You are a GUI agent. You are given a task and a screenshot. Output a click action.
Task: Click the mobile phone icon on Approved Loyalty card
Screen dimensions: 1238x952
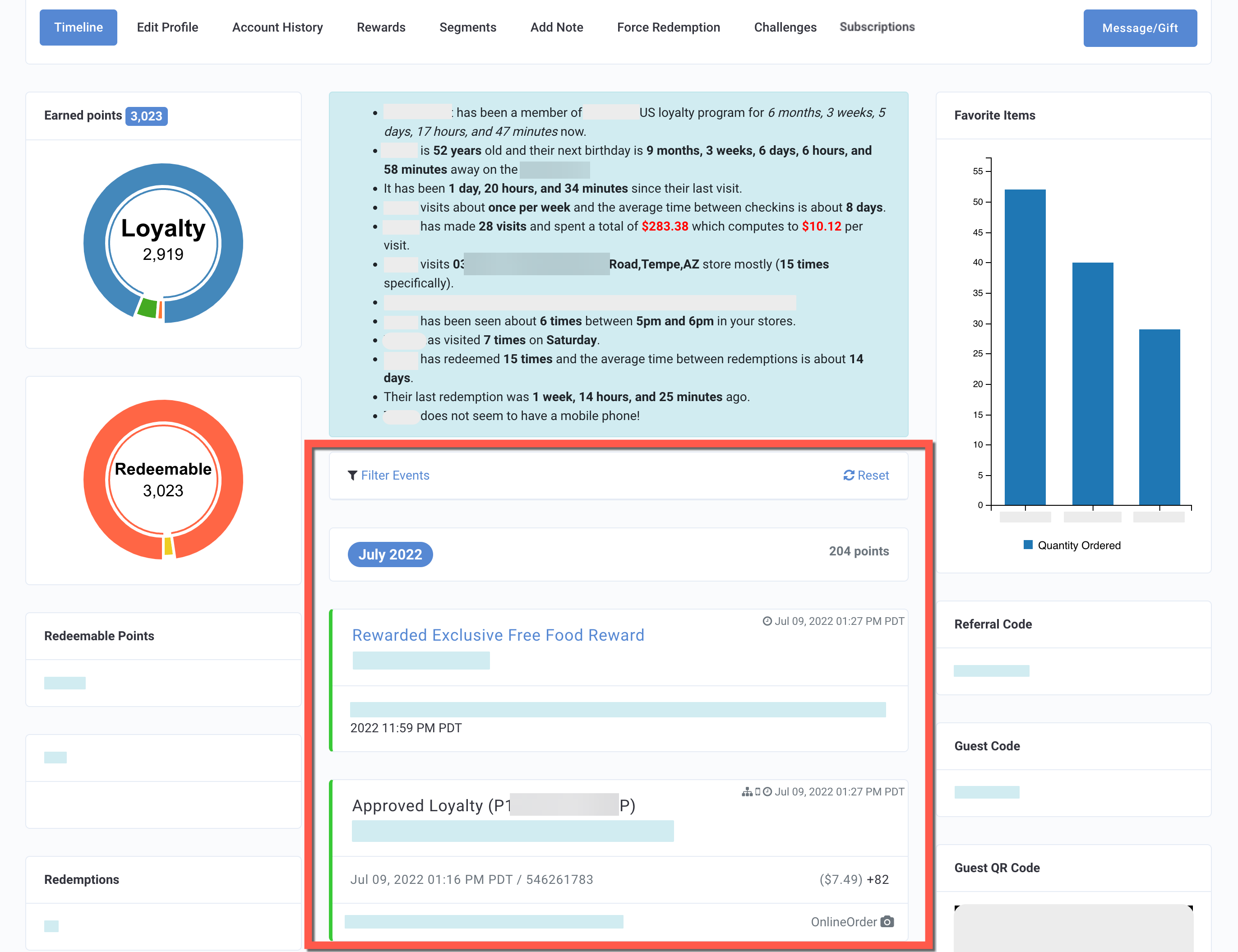point(758,792)
